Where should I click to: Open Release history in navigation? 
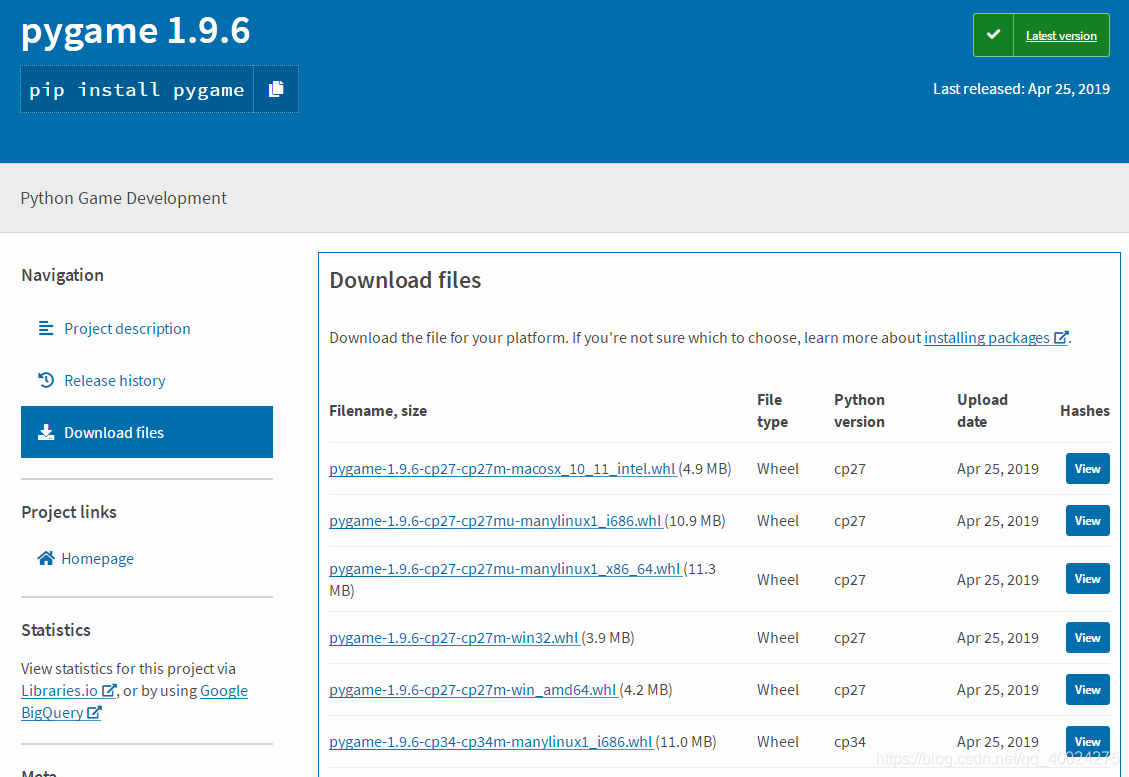coord(114,380)
